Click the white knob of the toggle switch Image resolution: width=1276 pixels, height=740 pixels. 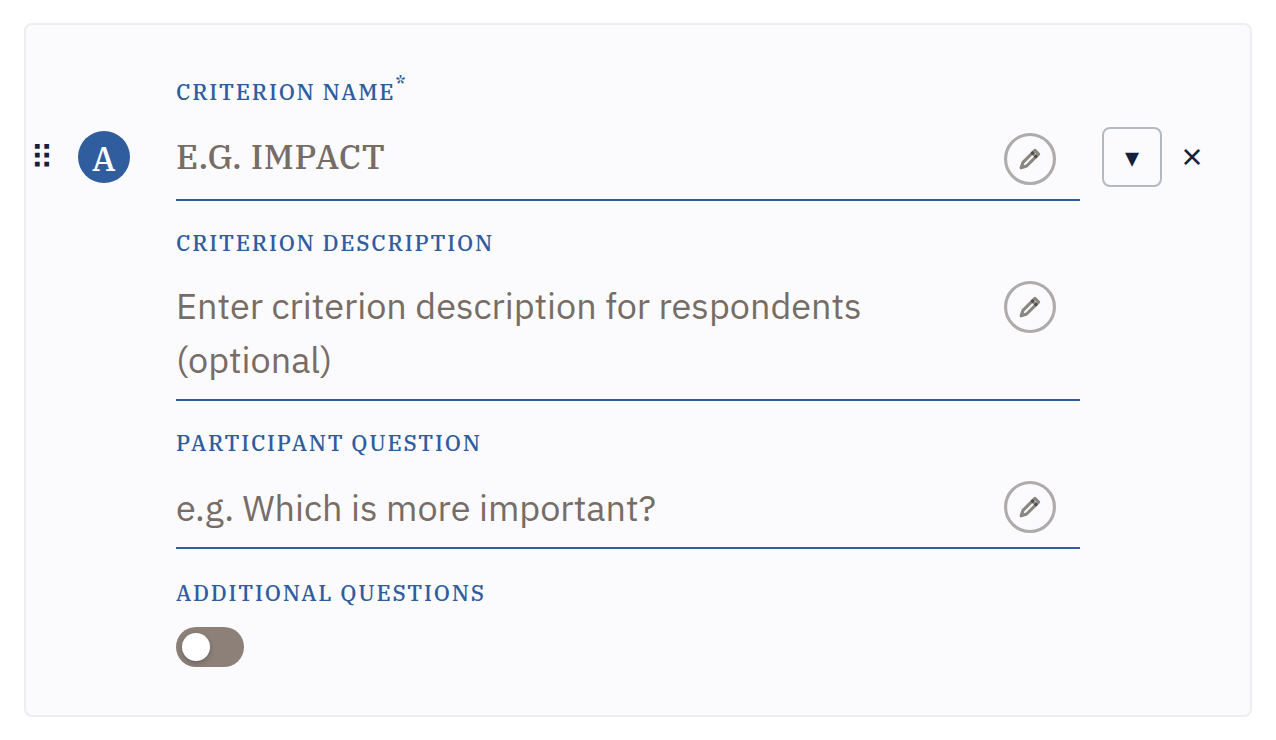[197, 647]
